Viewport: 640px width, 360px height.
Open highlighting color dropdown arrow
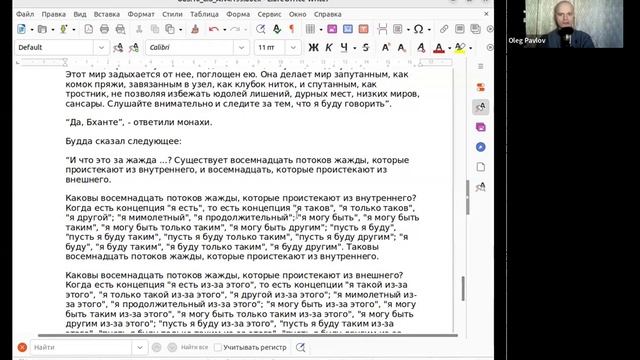pyautogui.click(x=471, y=48)
